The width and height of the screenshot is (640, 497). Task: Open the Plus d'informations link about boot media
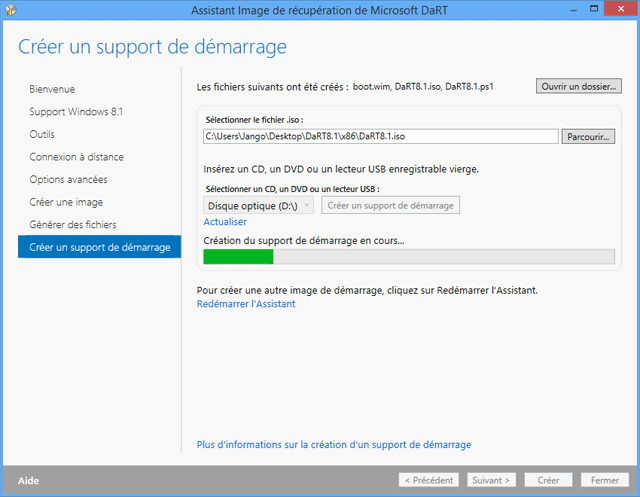point(333,444)
